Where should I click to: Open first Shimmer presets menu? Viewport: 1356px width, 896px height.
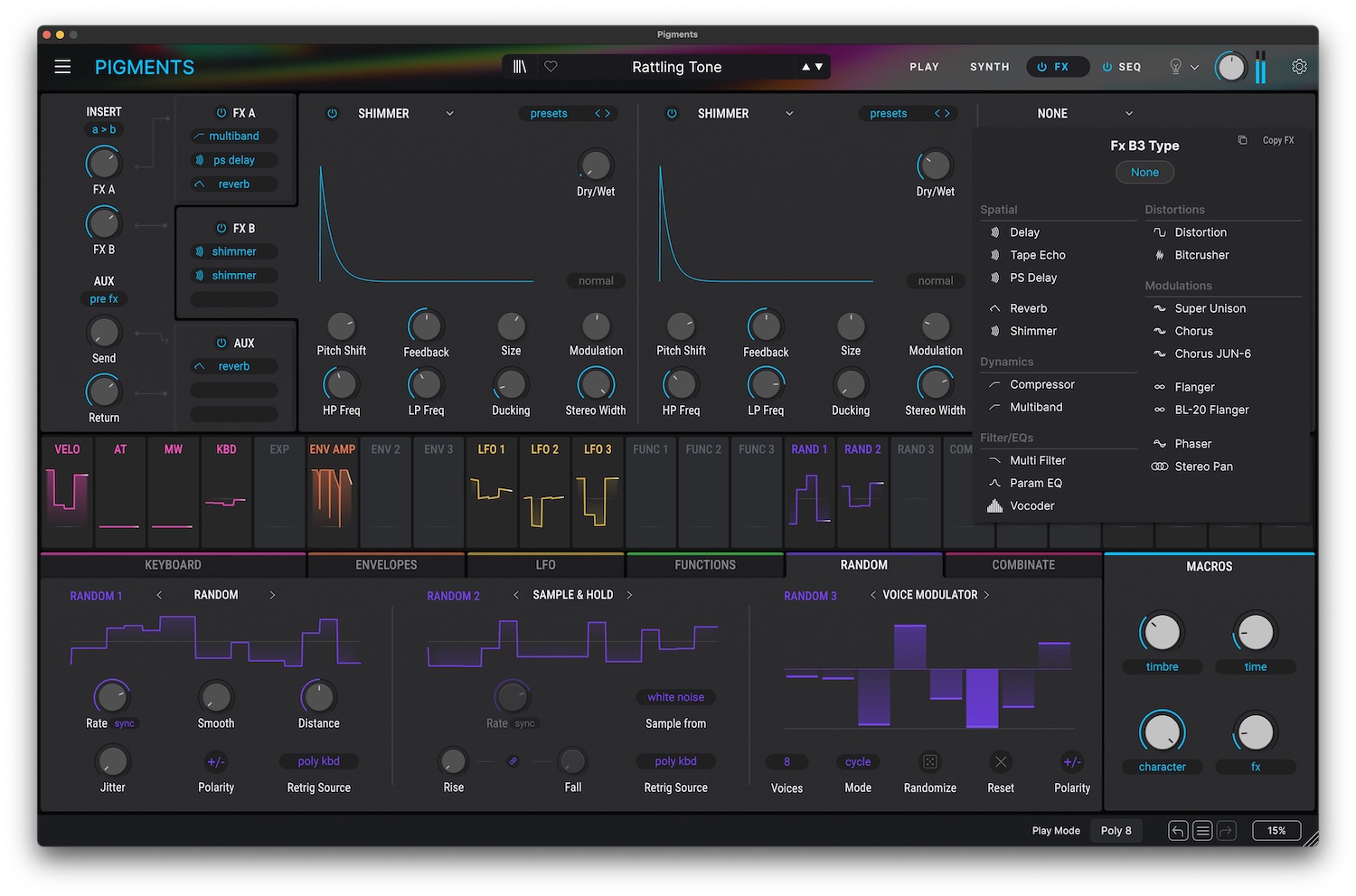tap(549, 113)
